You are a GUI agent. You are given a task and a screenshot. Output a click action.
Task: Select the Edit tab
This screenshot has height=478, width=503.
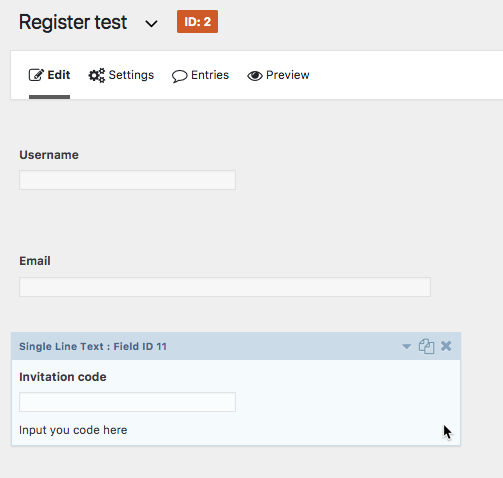(x=49, y=75)
